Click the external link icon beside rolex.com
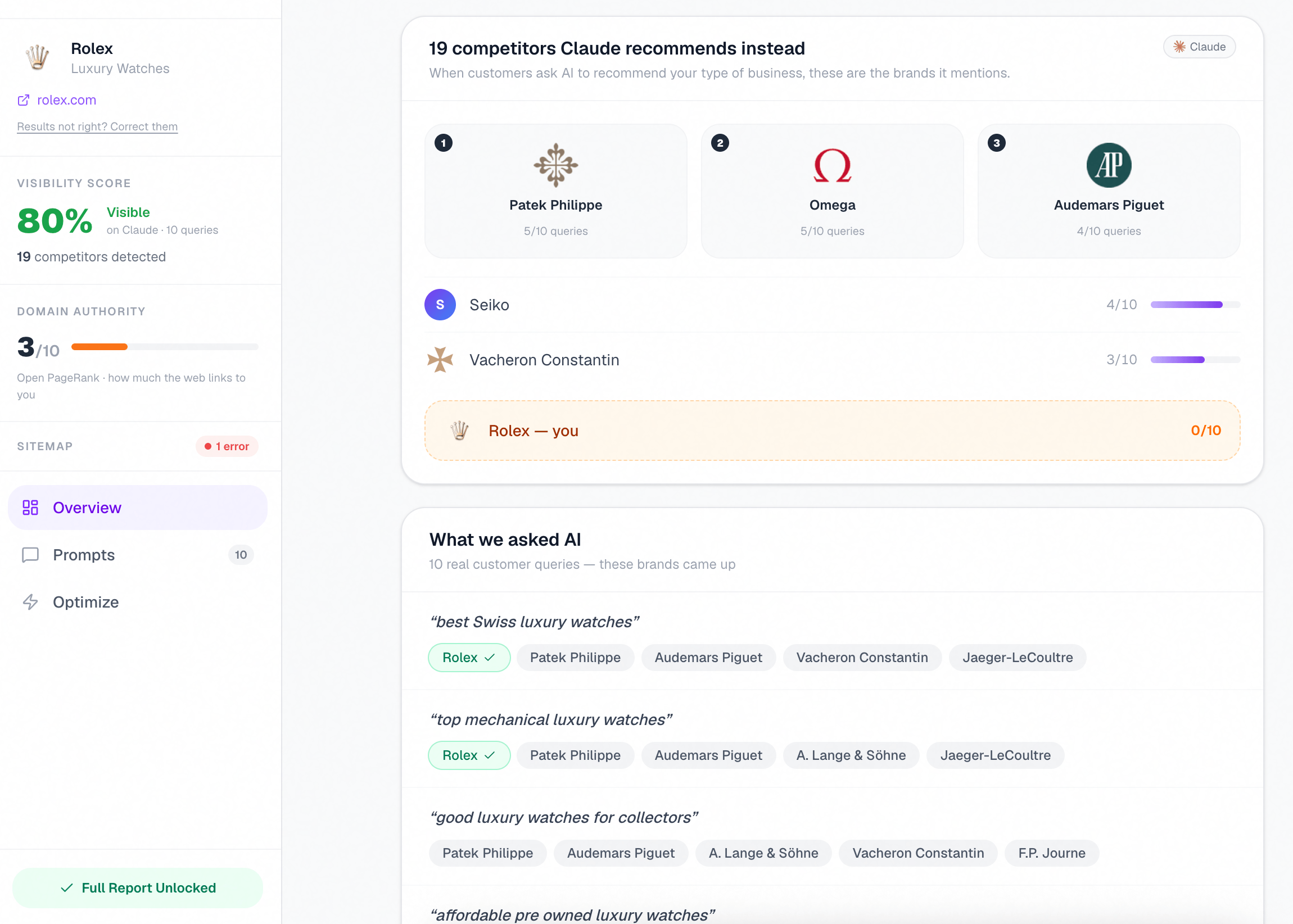1293x924 pixels. (24, 100)
